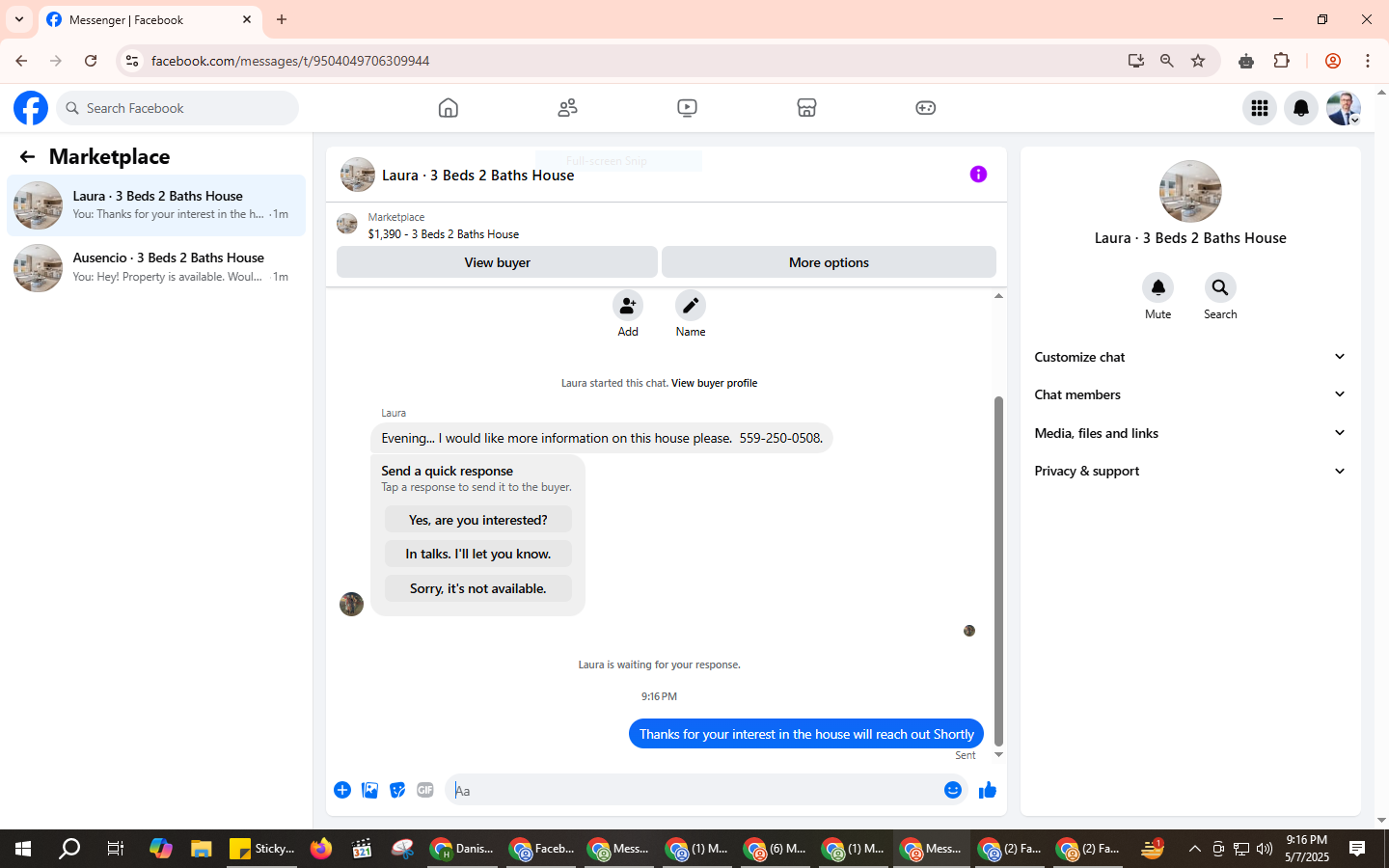The image size is (1389, 868).
Task: Open File Explorer from the taskbar
Action: click(201, 849)
